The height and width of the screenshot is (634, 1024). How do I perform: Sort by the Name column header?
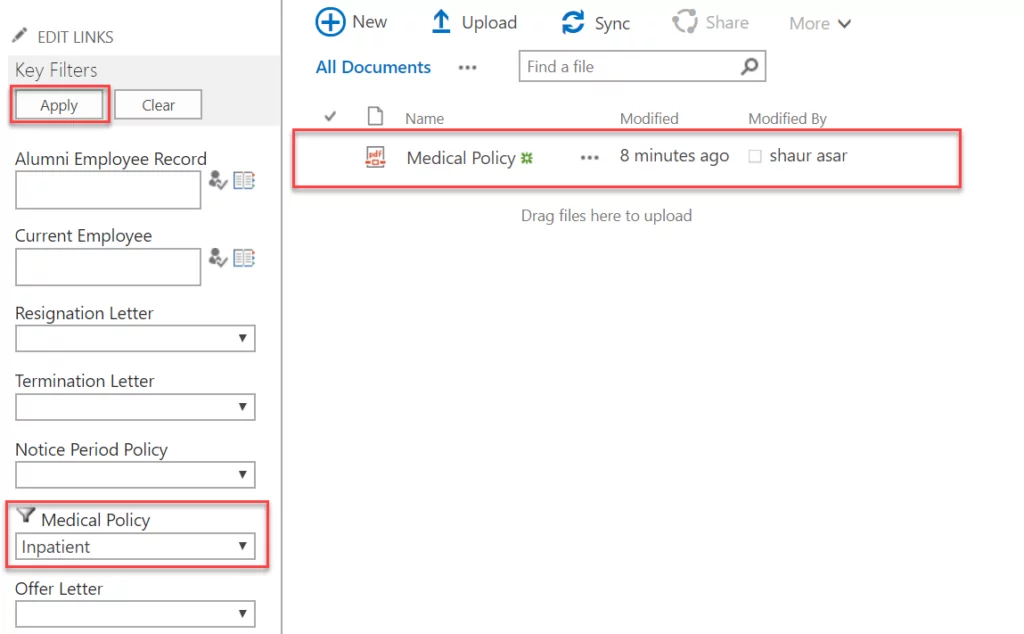point(424,118)
